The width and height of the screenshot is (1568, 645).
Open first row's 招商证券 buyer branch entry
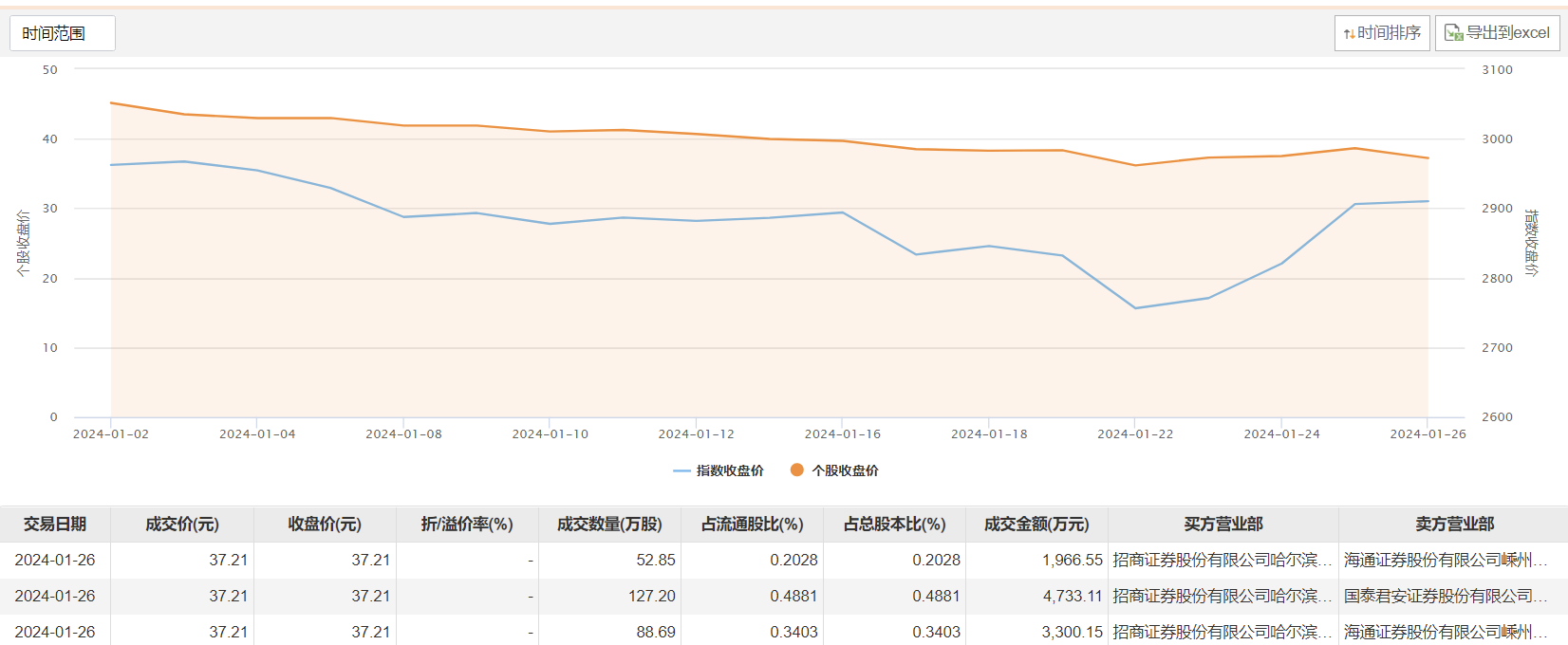click(1223, 561)
